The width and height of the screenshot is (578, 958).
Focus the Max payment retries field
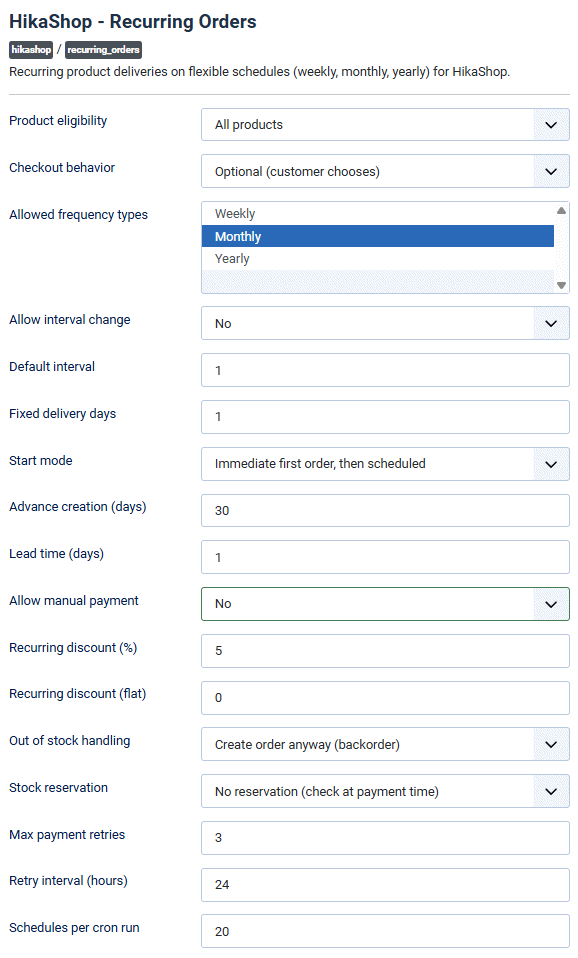[385, 838]
